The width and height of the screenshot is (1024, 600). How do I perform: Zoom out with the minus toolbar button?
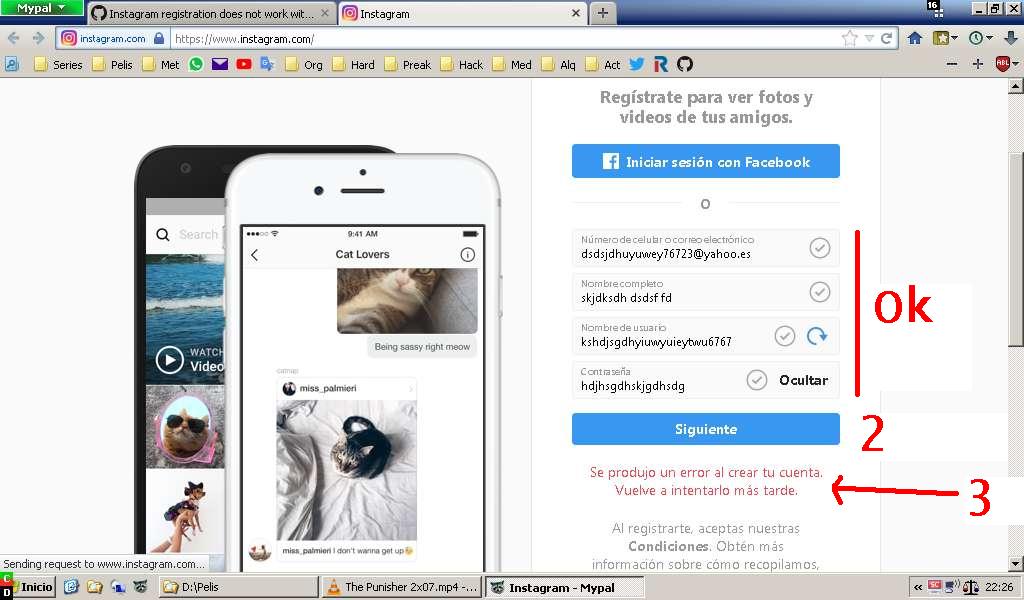[952, 64]
